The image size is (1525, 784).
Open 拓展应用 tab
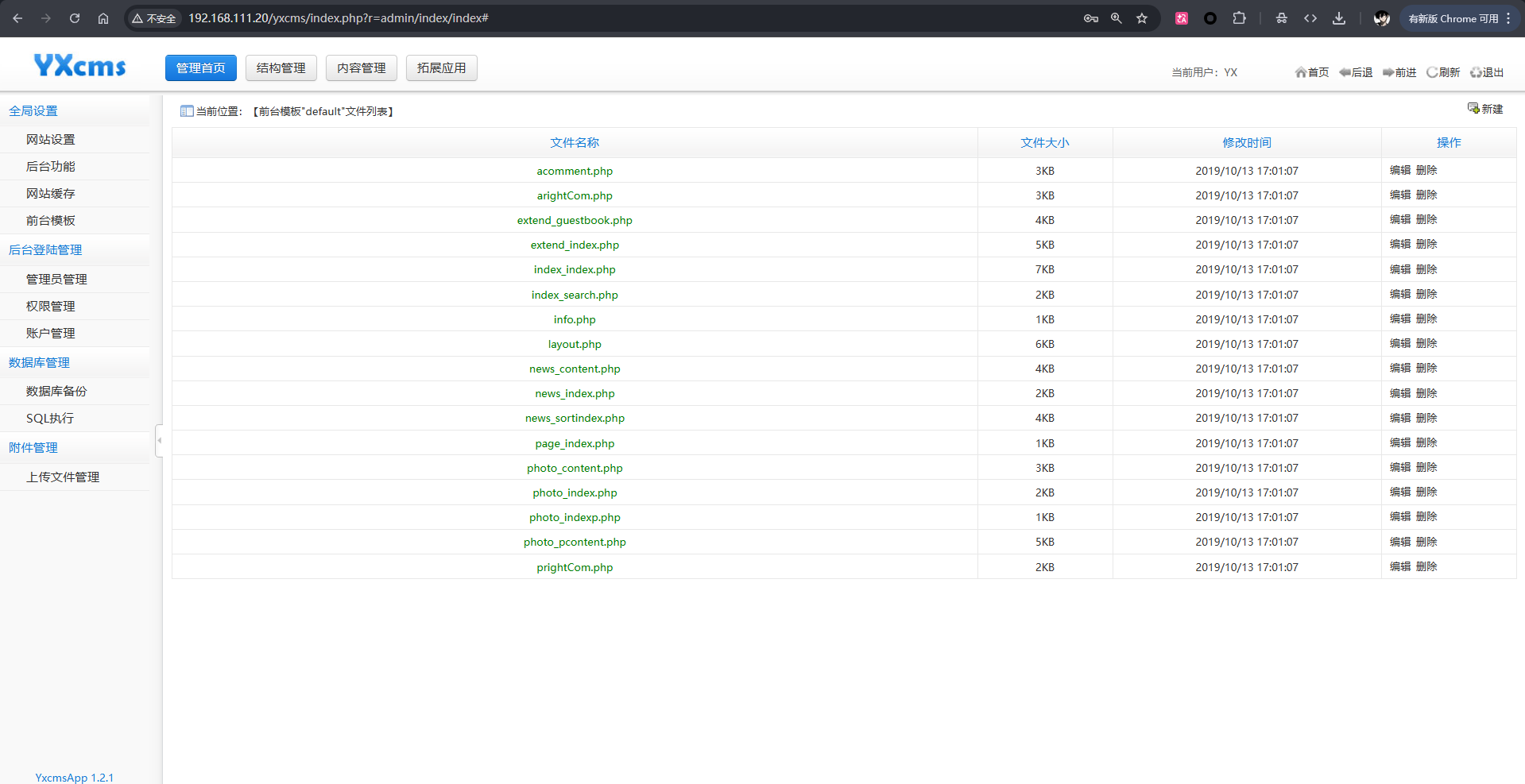[442, 68]
